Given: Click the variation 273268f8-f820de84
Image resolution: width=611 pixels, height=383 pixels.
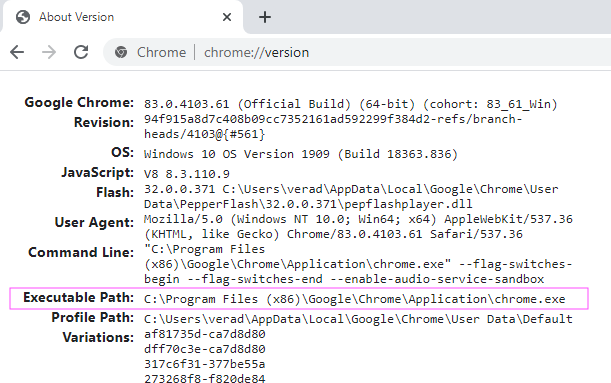Looking at the screenshot, I should [205, 378].
